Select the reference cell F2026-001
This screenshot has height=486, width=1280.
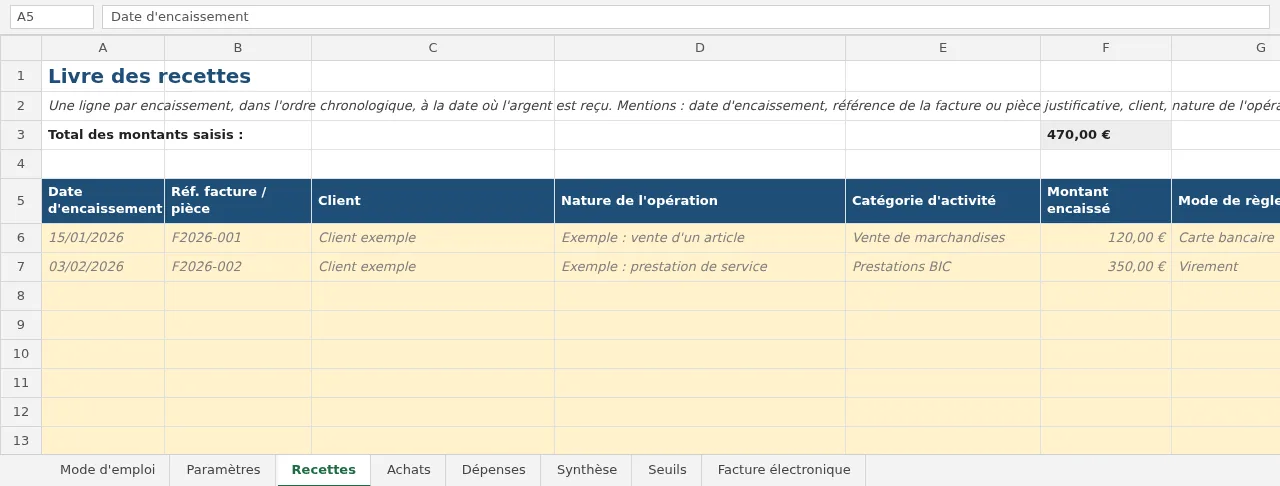238,238
